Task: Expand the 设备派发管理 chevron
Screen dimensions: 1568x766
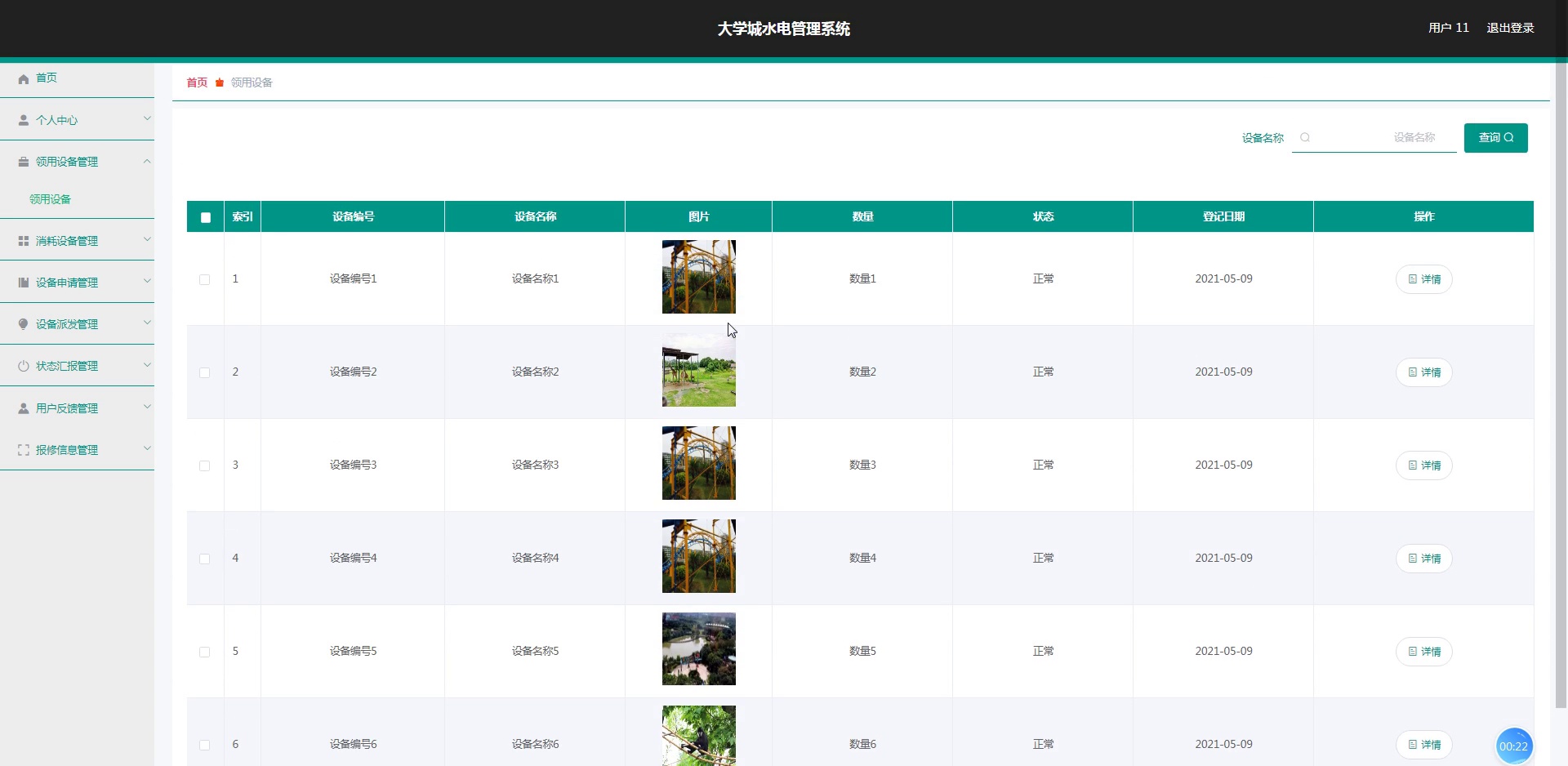Action: click(147, 323)
